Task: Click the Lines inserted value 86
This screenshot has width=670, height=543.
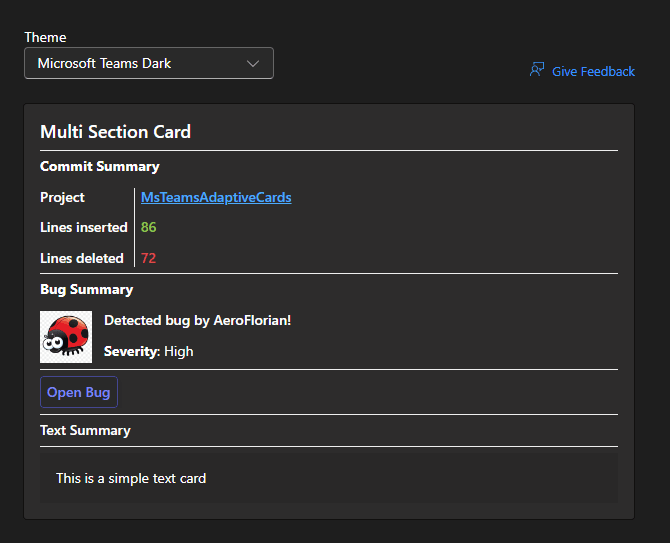Action: 149,227
